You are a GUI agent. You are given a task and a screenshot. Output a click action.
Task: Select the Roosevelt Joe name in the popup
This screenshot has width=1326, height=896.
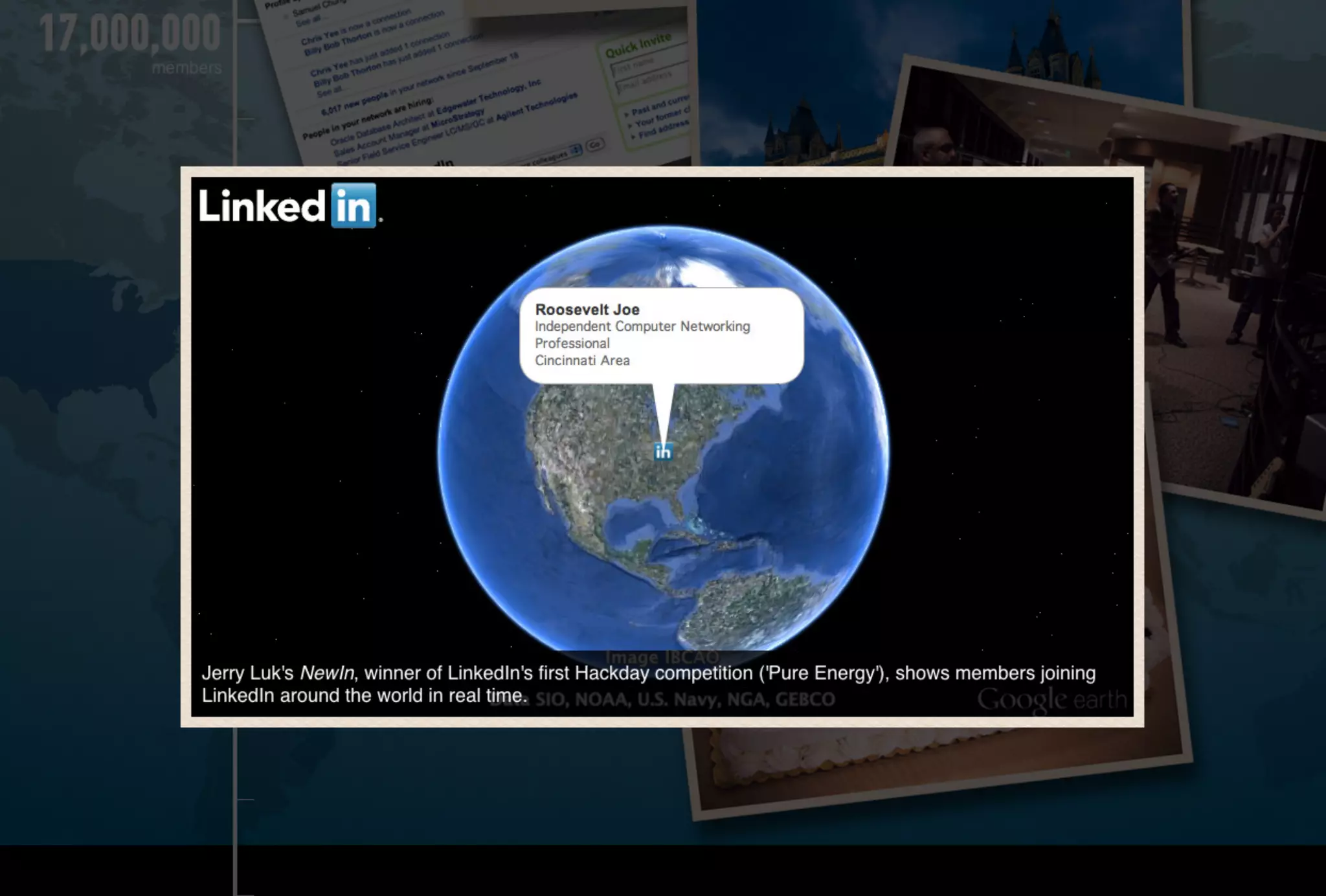587,309
